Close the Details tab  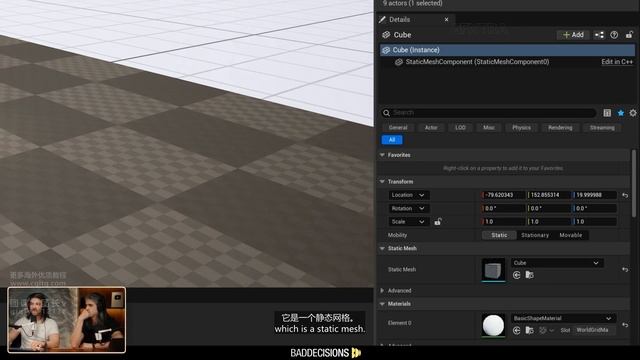point(447,20)
